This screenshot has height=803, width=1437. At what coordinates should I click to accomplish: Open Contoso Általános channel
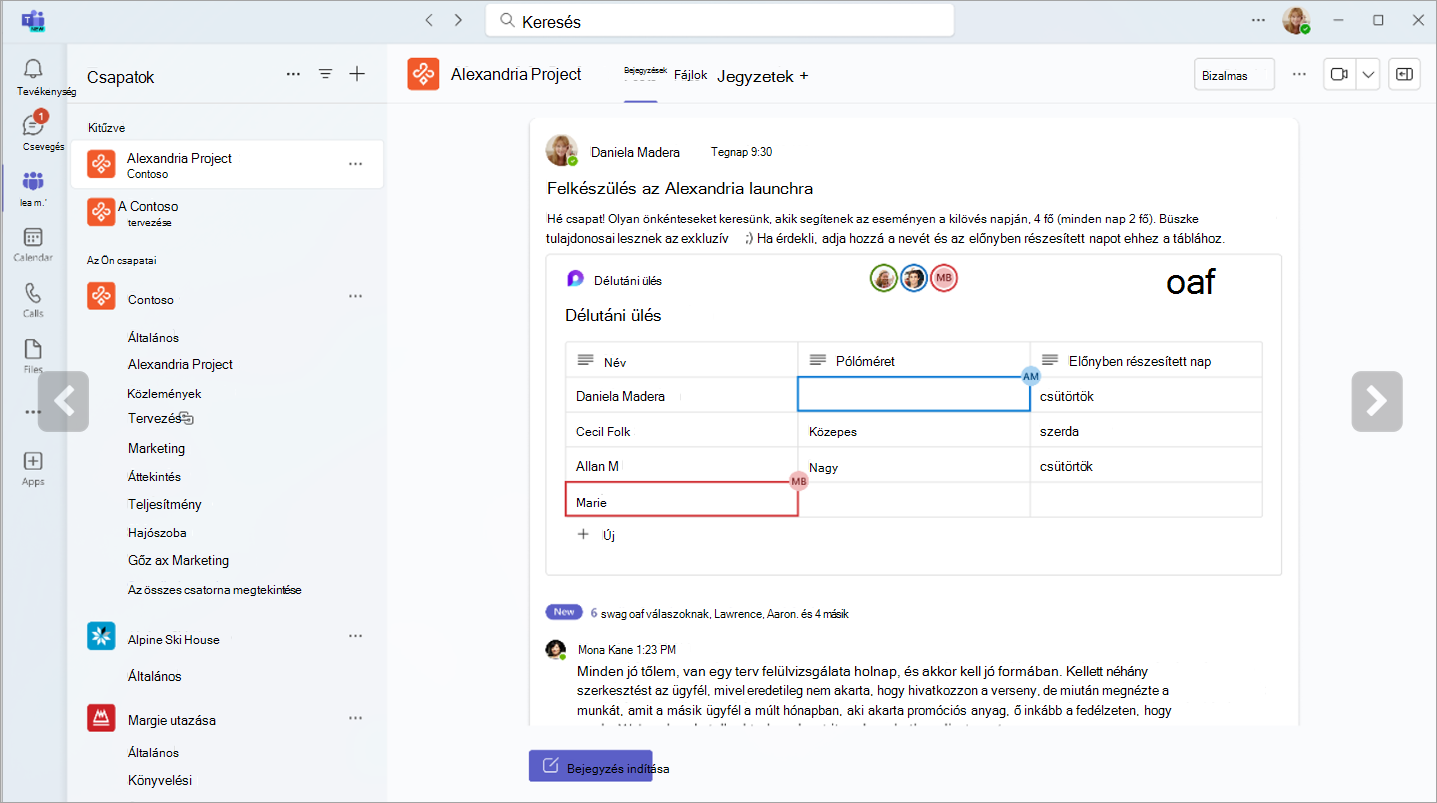tap(153, 338)
